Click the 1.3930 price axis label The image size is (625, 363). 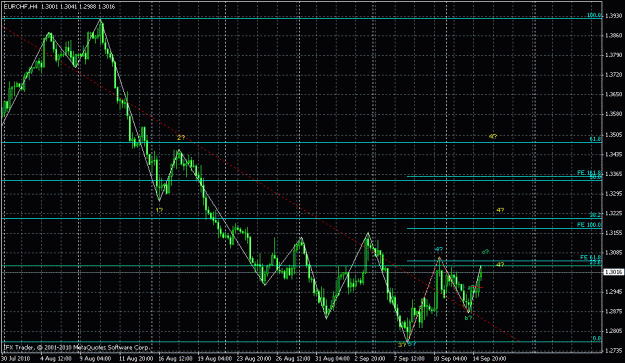pos(613,16)
